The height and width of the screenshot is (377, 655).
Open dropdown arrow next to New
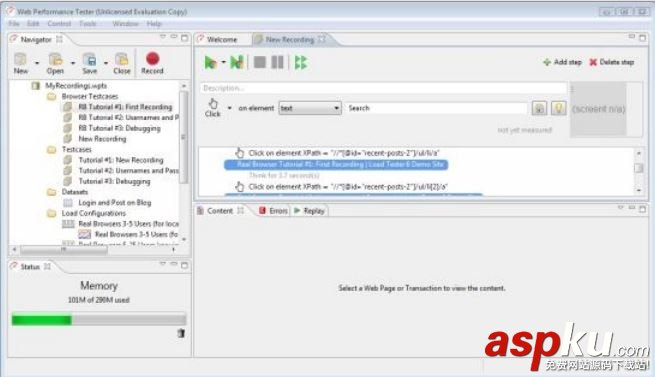37,63
